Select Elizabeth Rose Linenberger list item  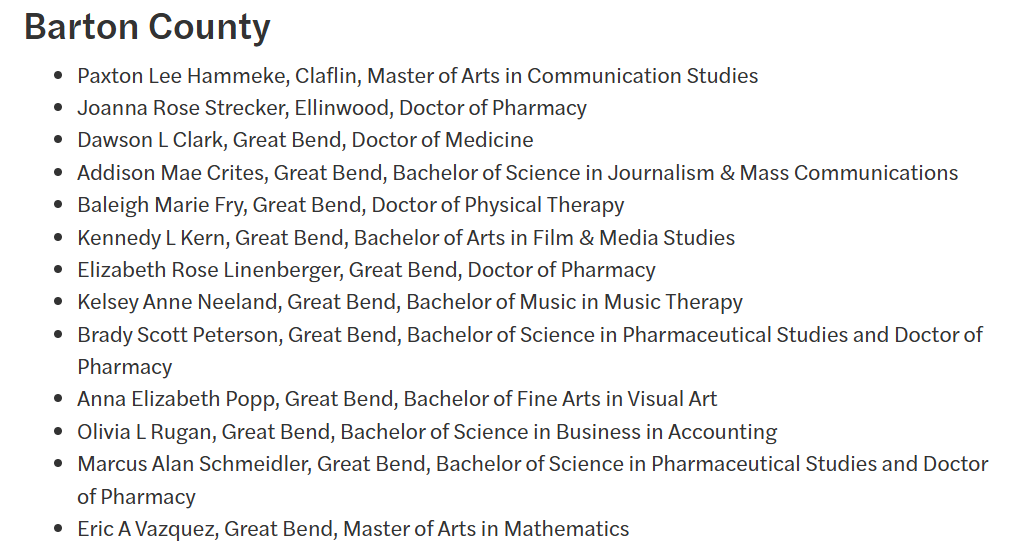point(366,269)
